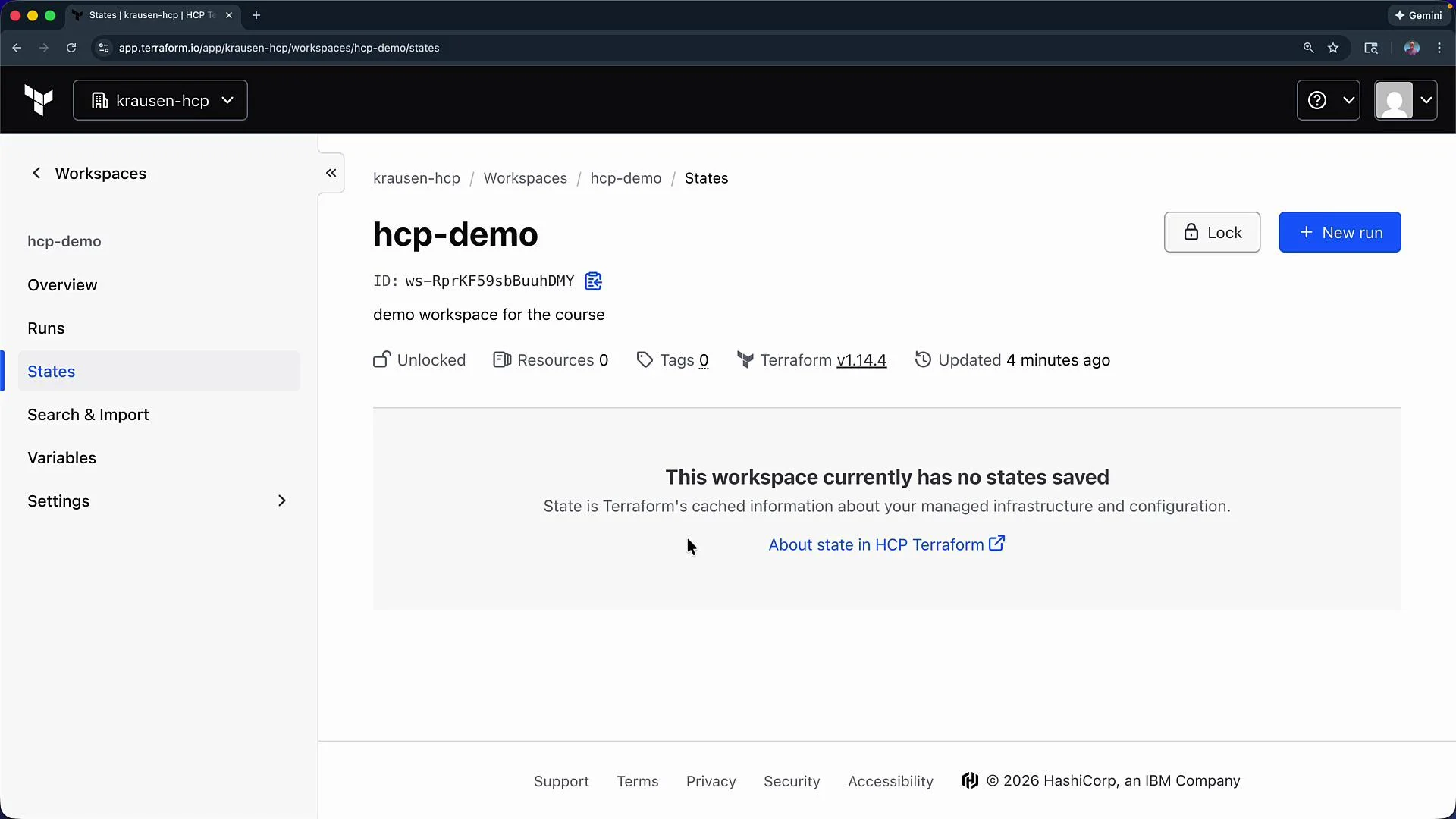Screen dimensions: 1456x819
Task: Open the krausen-hcp organization dropdown
Action: tap(160, 100)
